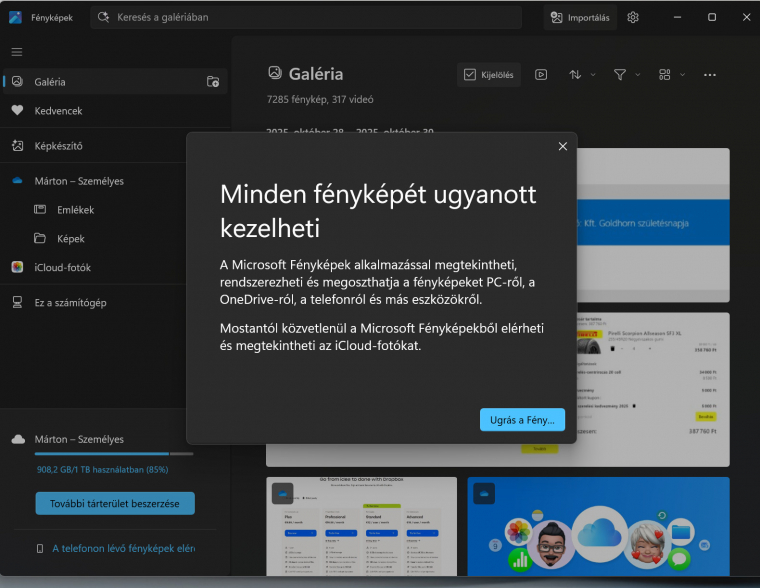Screen dimensions: 760x588
Task: Open Photos settings gear icon
Action: [633, 17]
